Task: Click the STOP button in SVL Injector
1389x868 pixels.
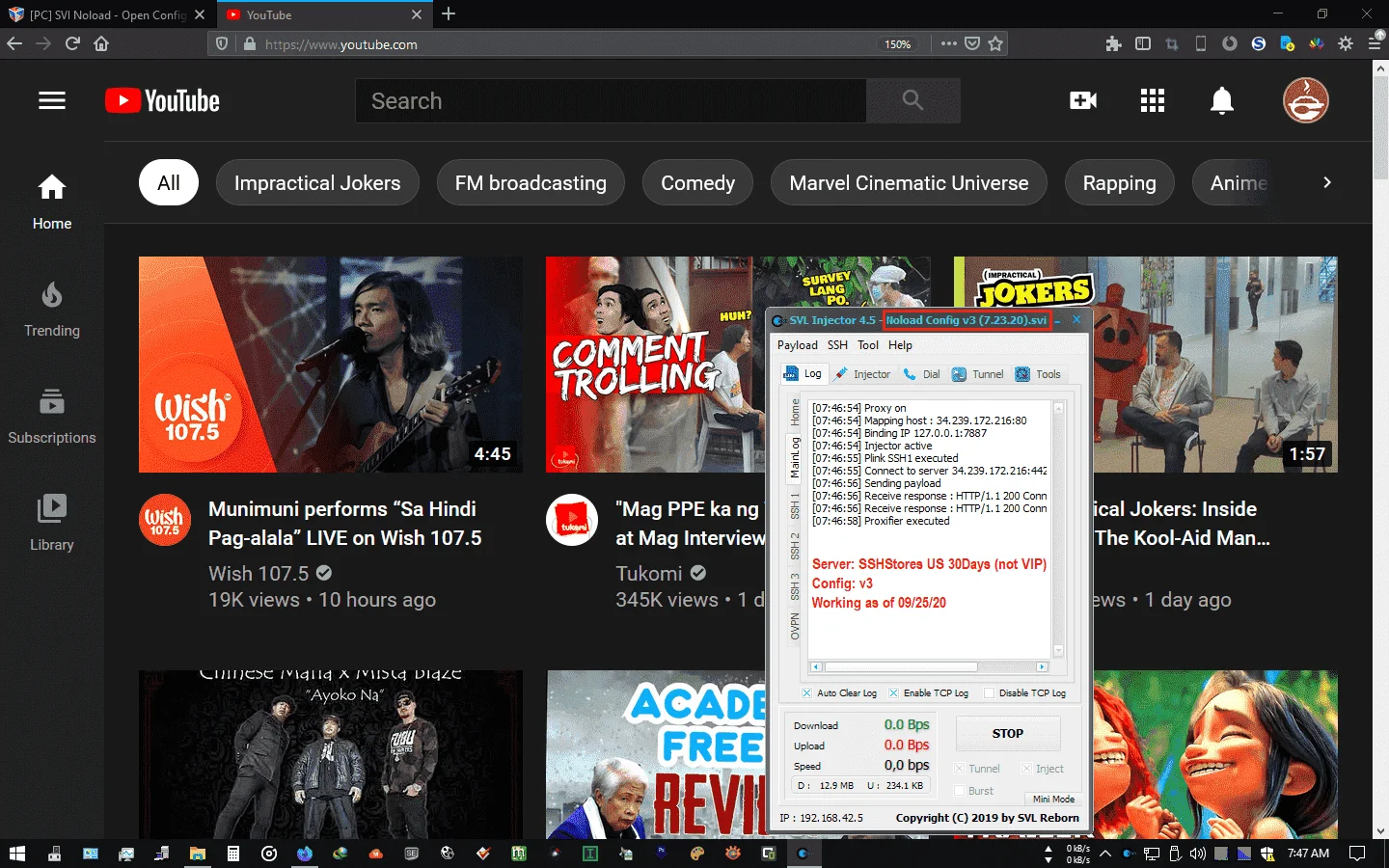Action: pos(1008,733)
